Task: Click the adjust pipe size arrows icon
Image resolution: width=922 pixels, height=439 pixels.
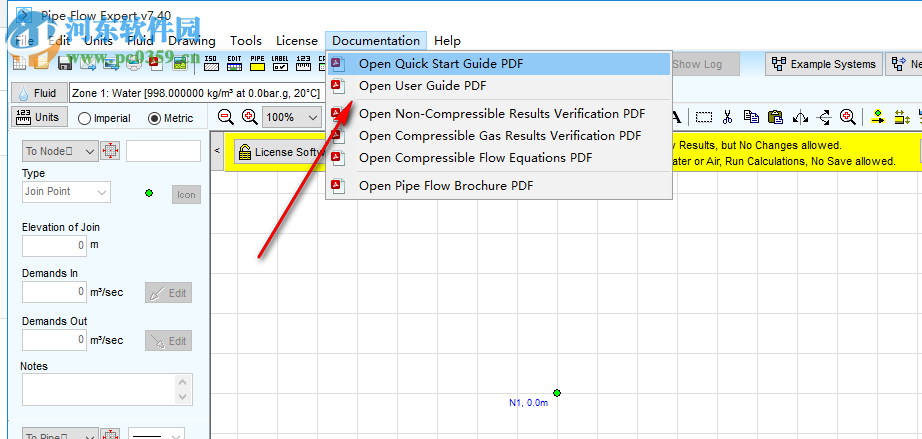Action: tap(901, 117)
